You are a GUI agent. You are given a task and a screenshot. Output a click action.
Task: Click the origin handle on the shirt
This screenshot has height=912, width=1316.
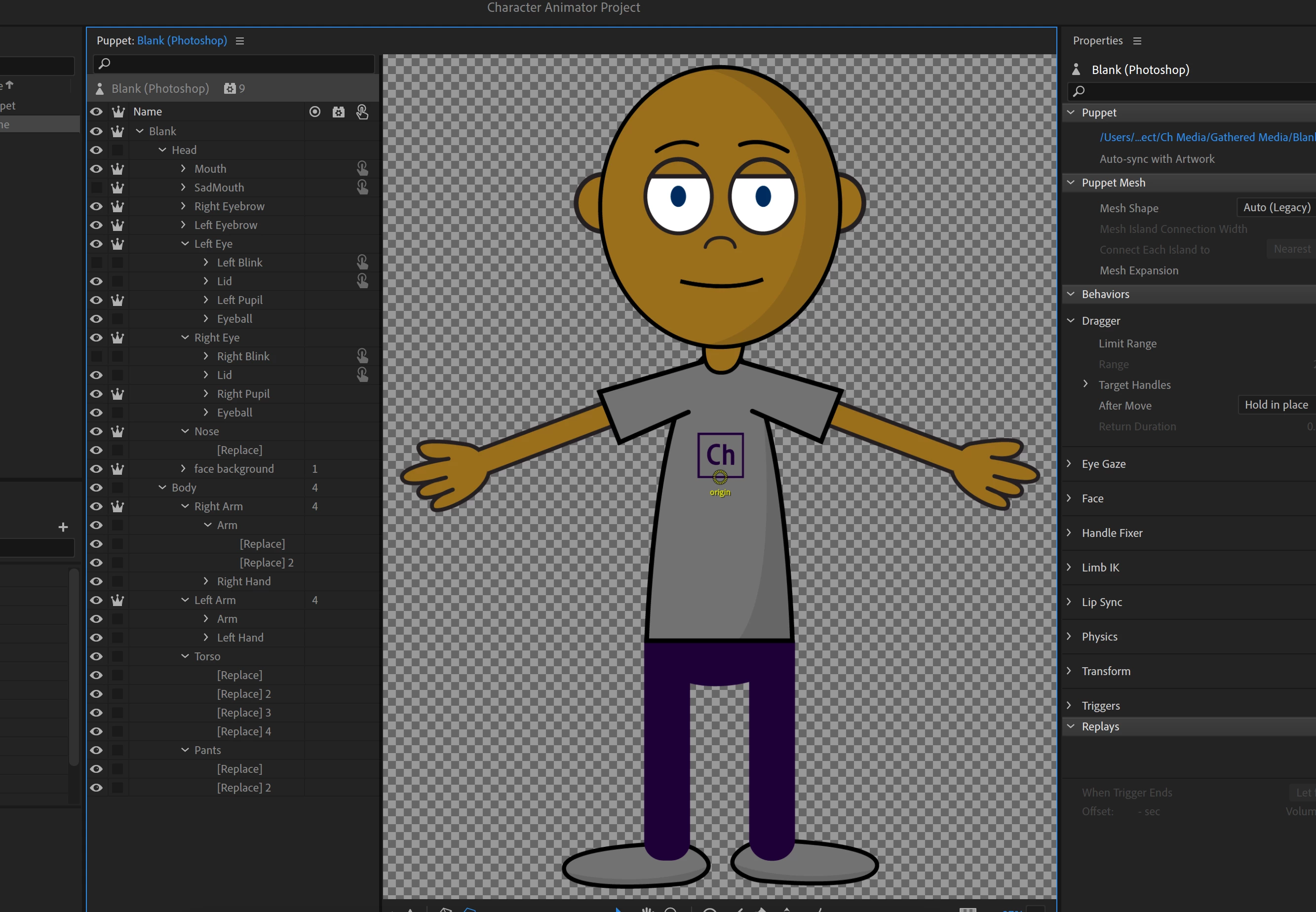coord(720,477)
